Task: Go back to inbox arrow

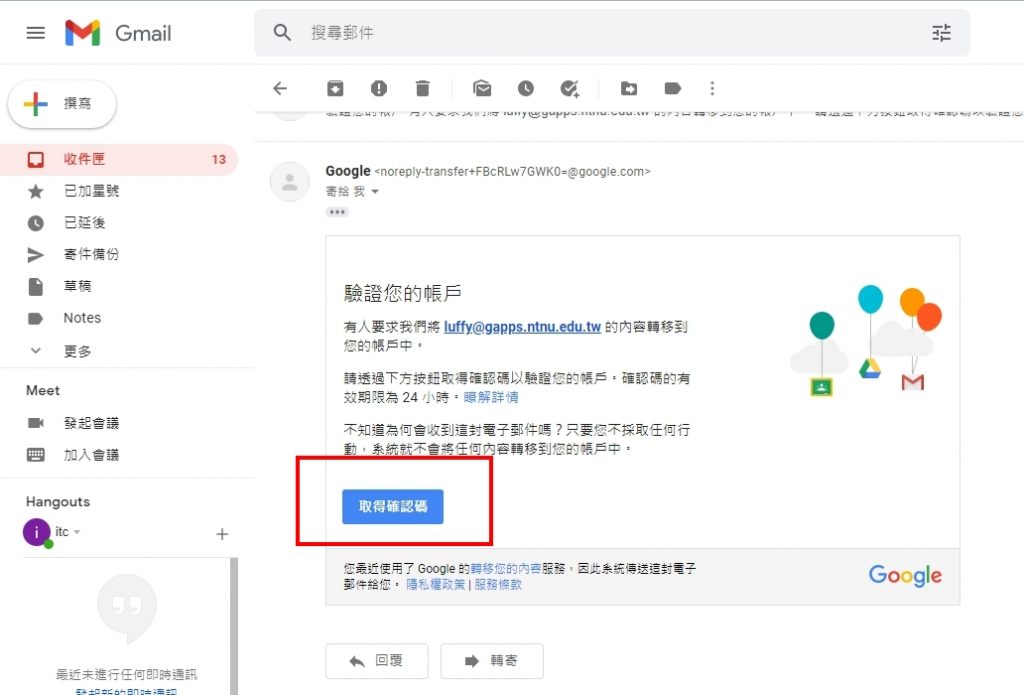Action: point(280,88)
